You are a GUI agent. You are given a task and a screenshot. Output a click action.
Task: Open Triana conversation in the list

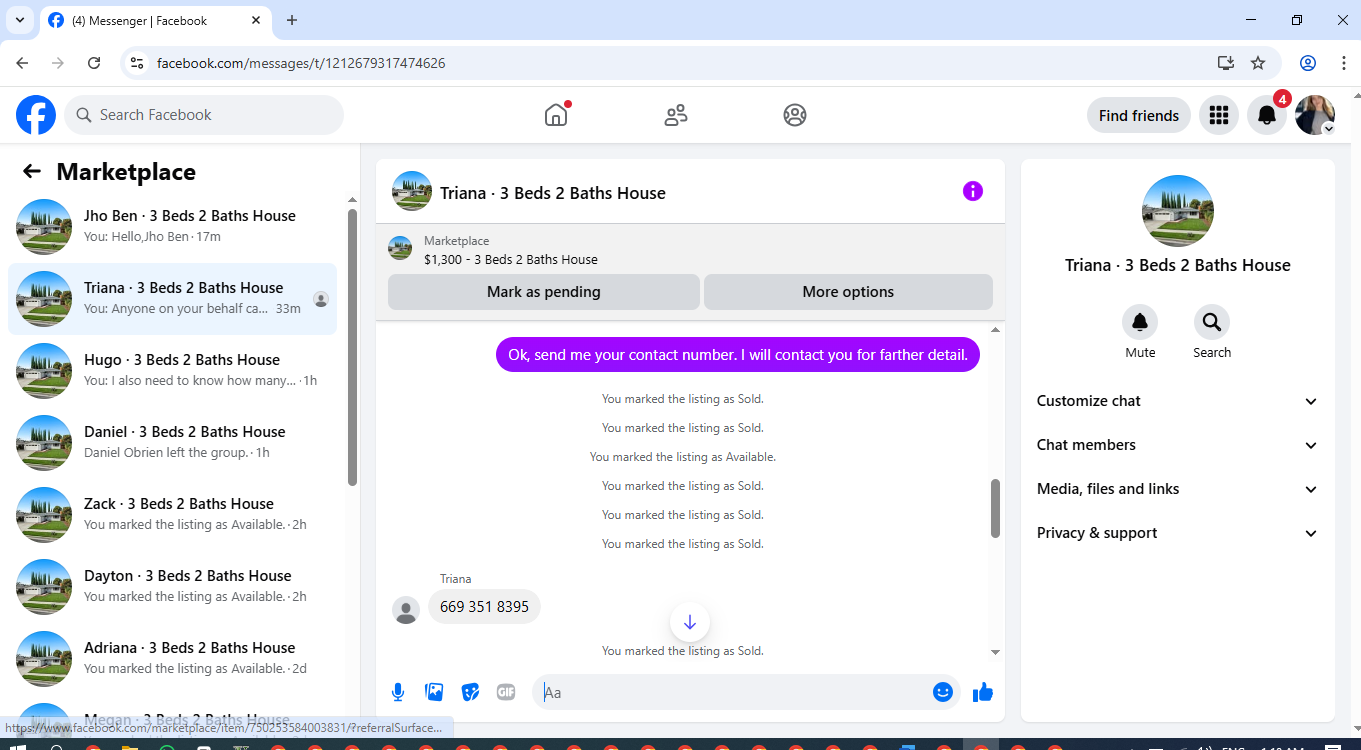(x=172, y=299)
